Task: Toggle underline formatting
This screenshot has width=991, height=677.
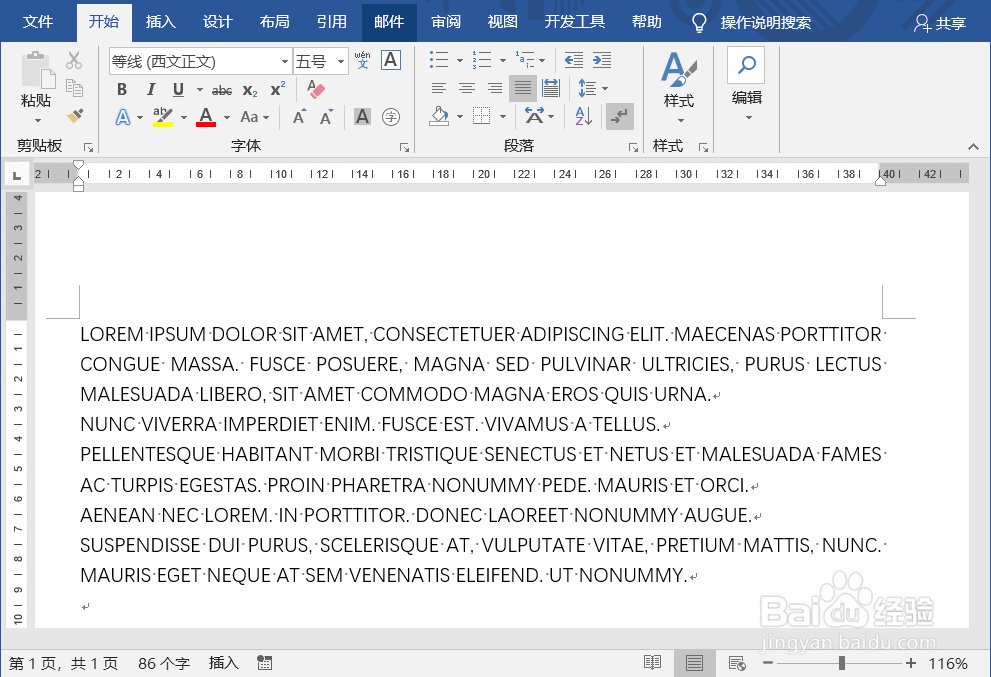Action: (x=178, y=90)
